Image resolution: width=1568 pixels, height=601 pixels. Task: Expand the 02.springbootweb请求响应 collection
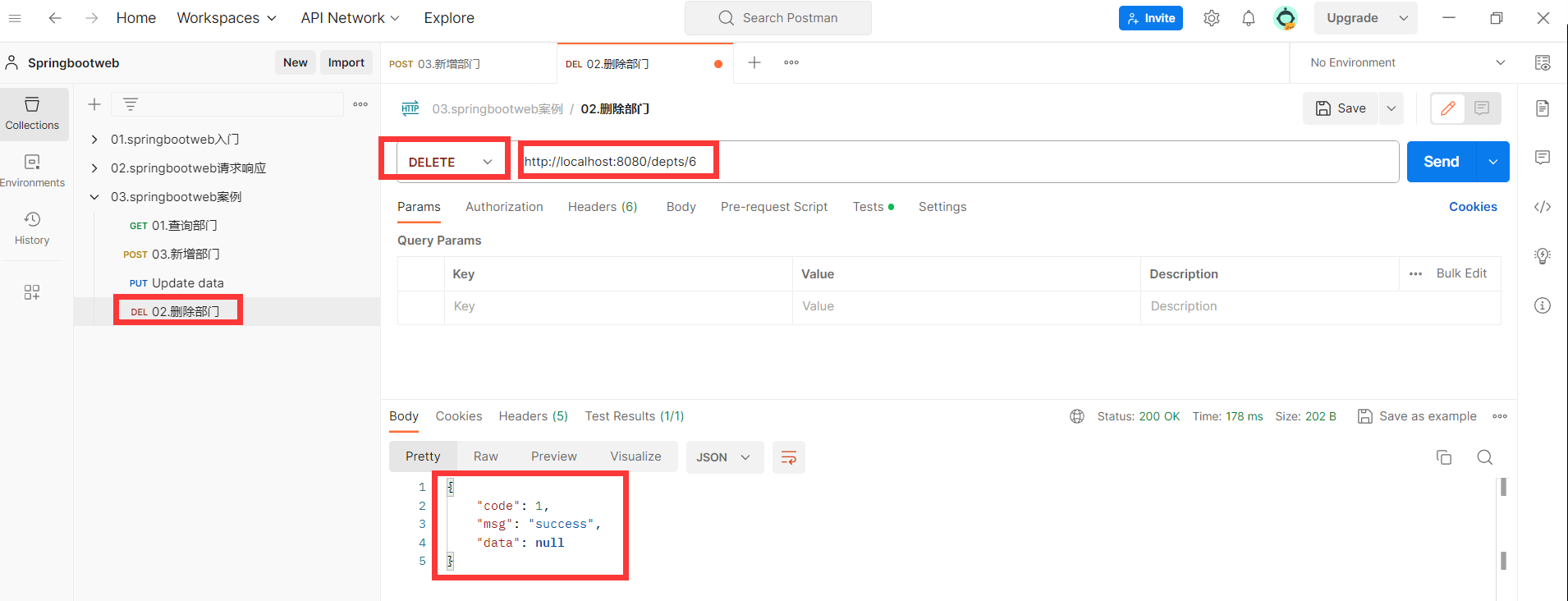pyautogui.click(x=94, y=168)
